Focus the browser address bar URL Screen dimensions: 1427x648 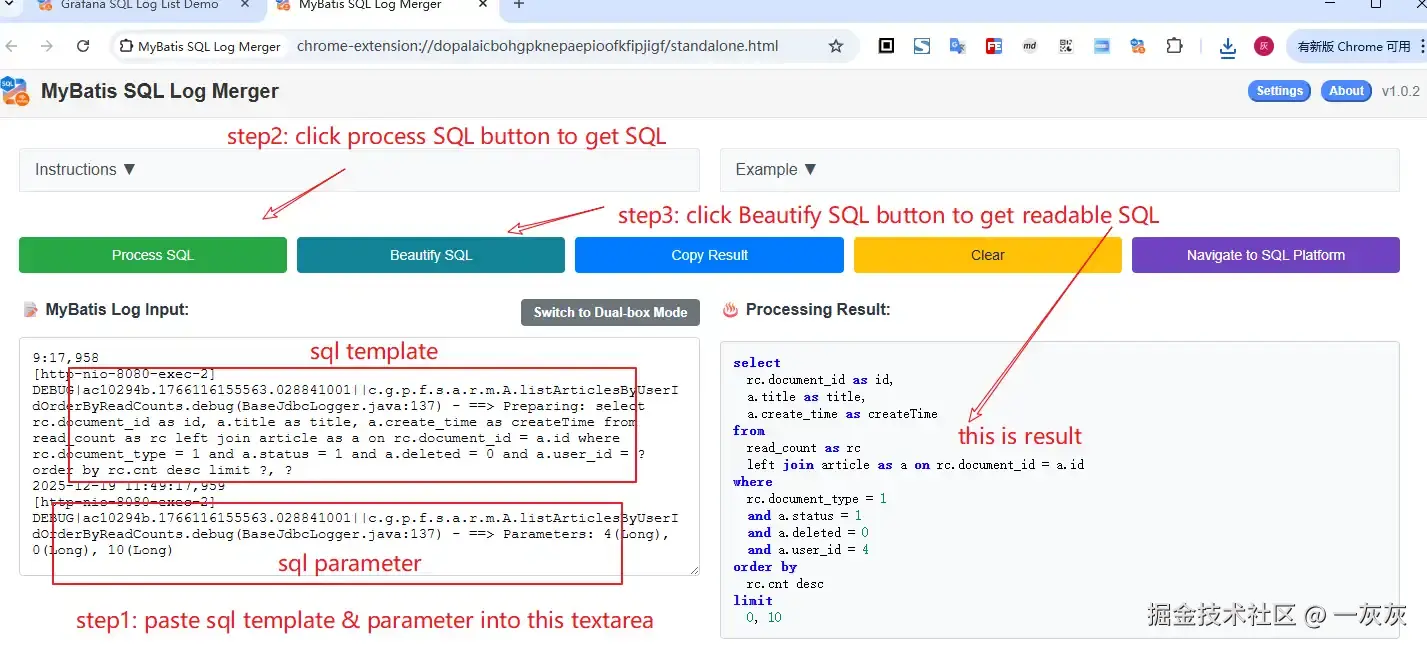[x=537, y=46]
